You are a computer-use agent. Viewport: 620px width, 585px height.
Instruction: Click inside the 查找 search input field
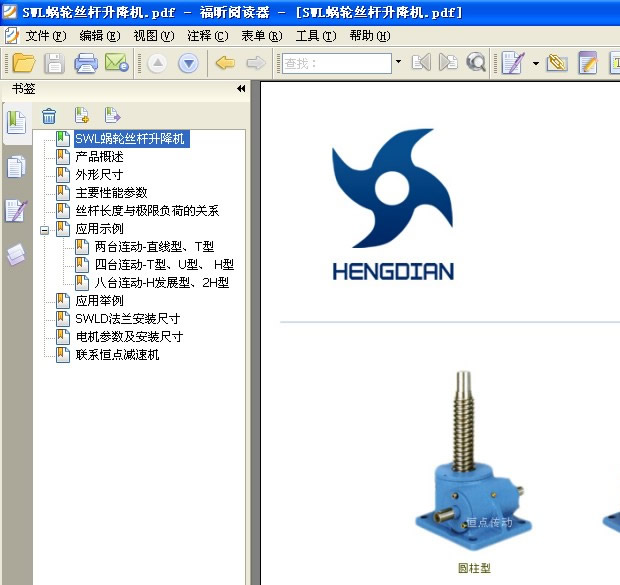pyautogui.click(x=336, y=63)
